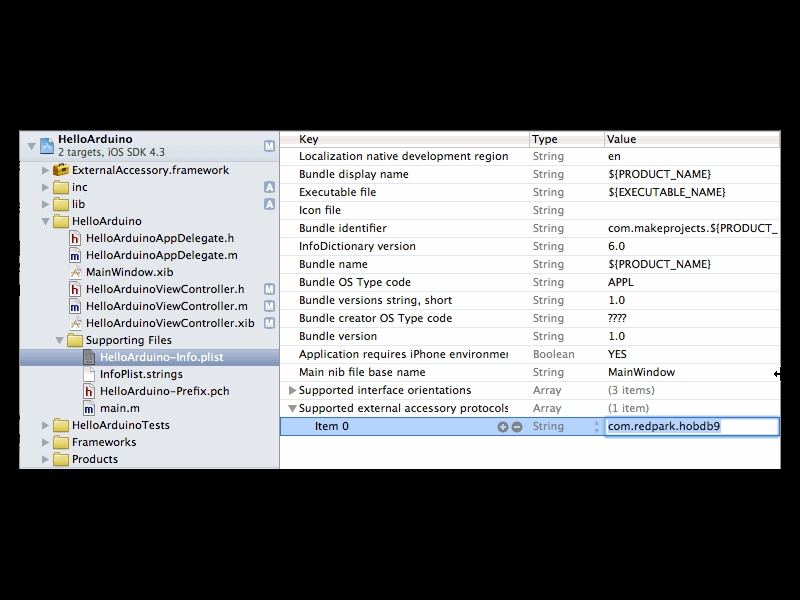Click the Bundle OS Type code APPL value
The height and width of the screenshot is (600, 800).
(620, 282)
